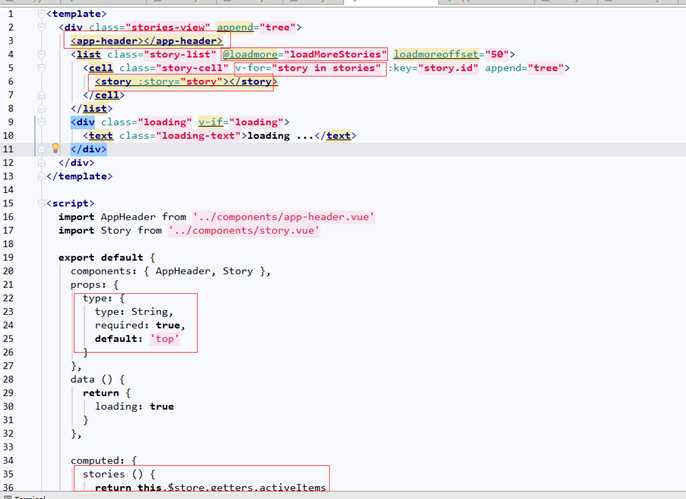Click the "props:" key on line 21
The width and height of the screenshot is (686, 499).
click(88, 285)
